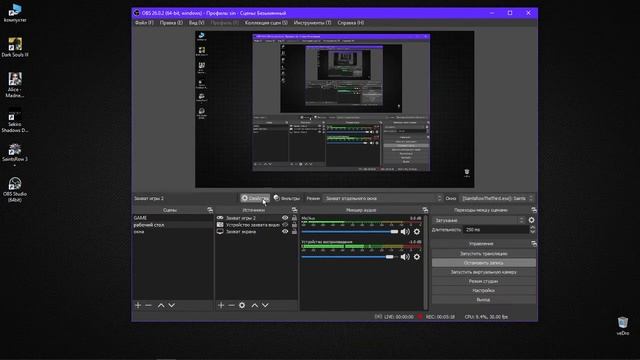Toggle visibility of Захват игры 2 source

pyautogui.click(x=285, y=218)
